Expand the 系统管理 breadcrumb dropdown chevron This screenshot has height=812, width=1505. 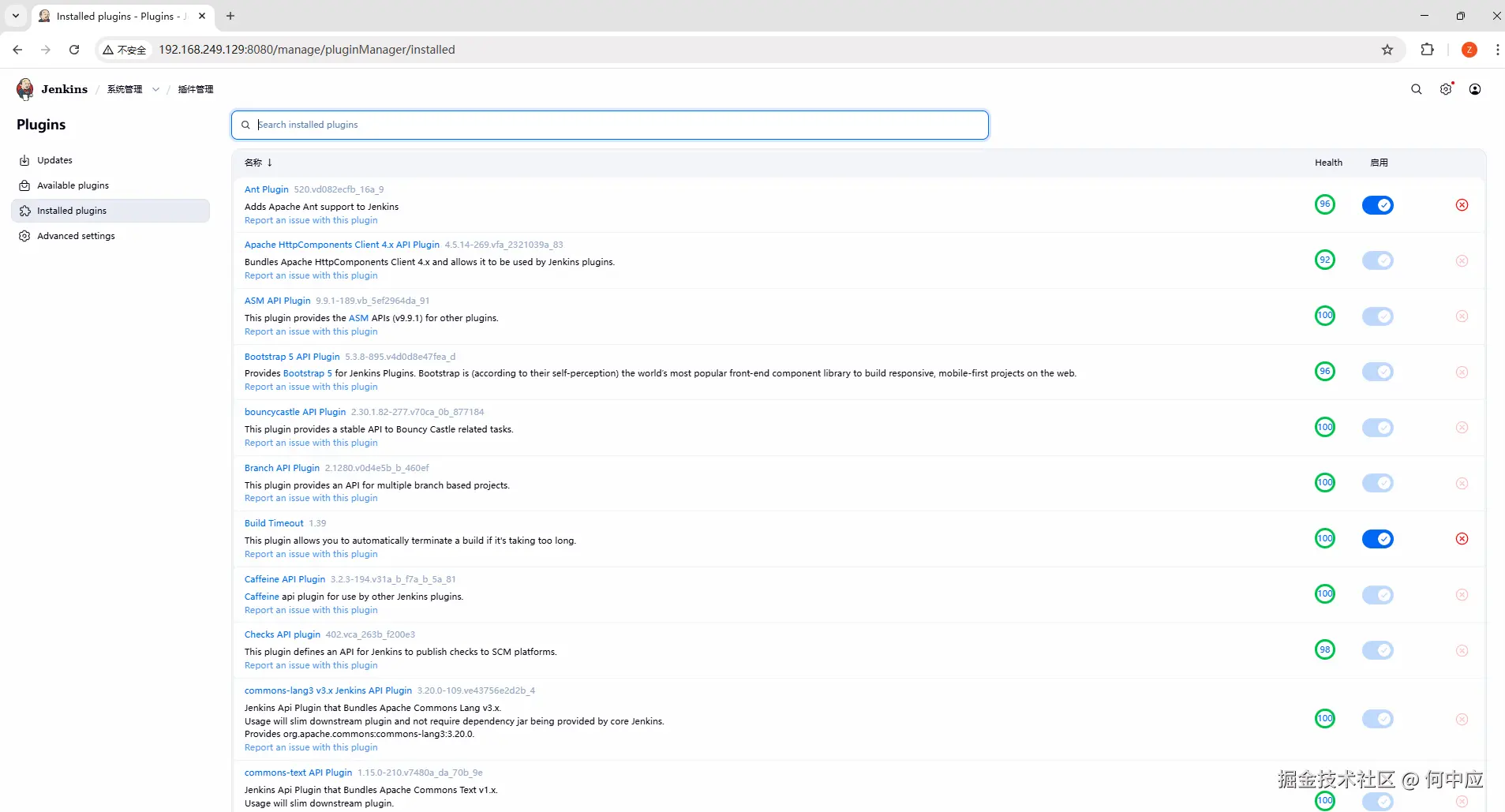pyautogui.click(x=155, y=89)
